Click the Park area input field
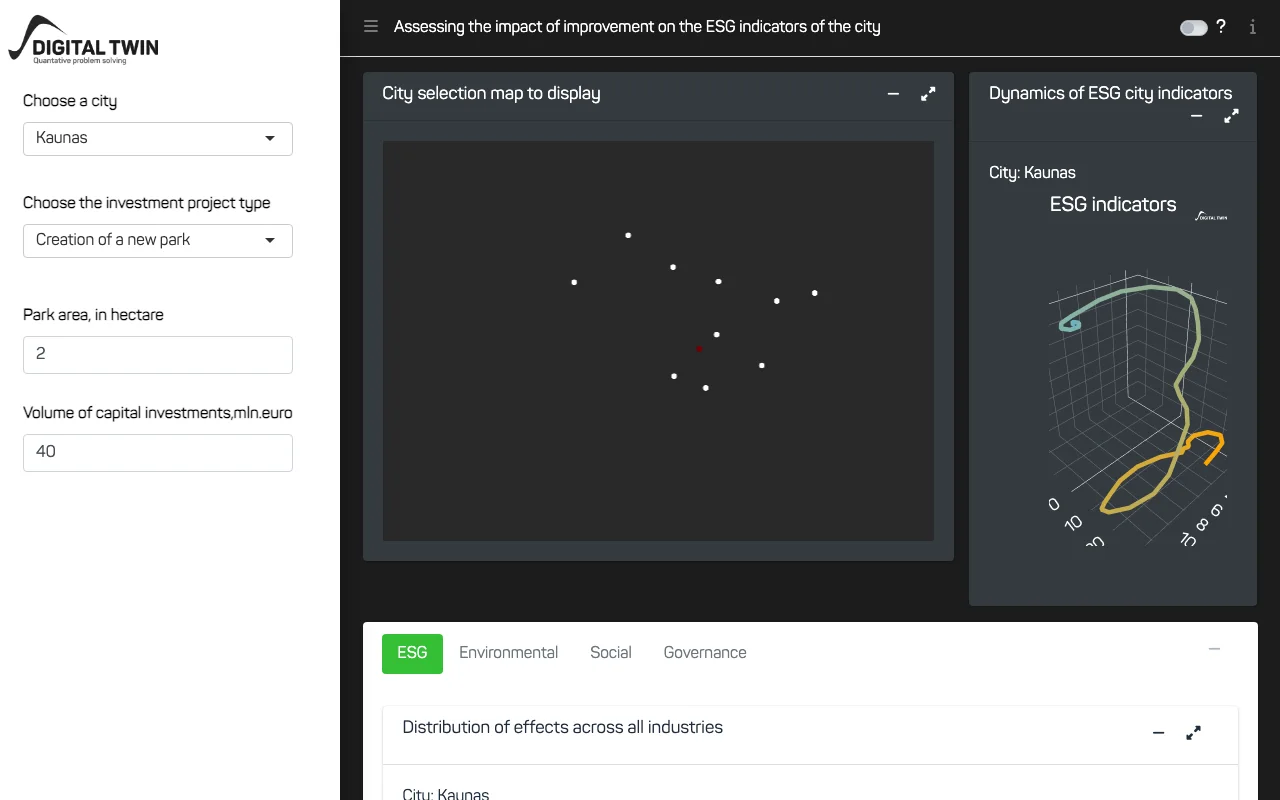The height and width of the screenshot is (800, 1280). click(158, 355)
